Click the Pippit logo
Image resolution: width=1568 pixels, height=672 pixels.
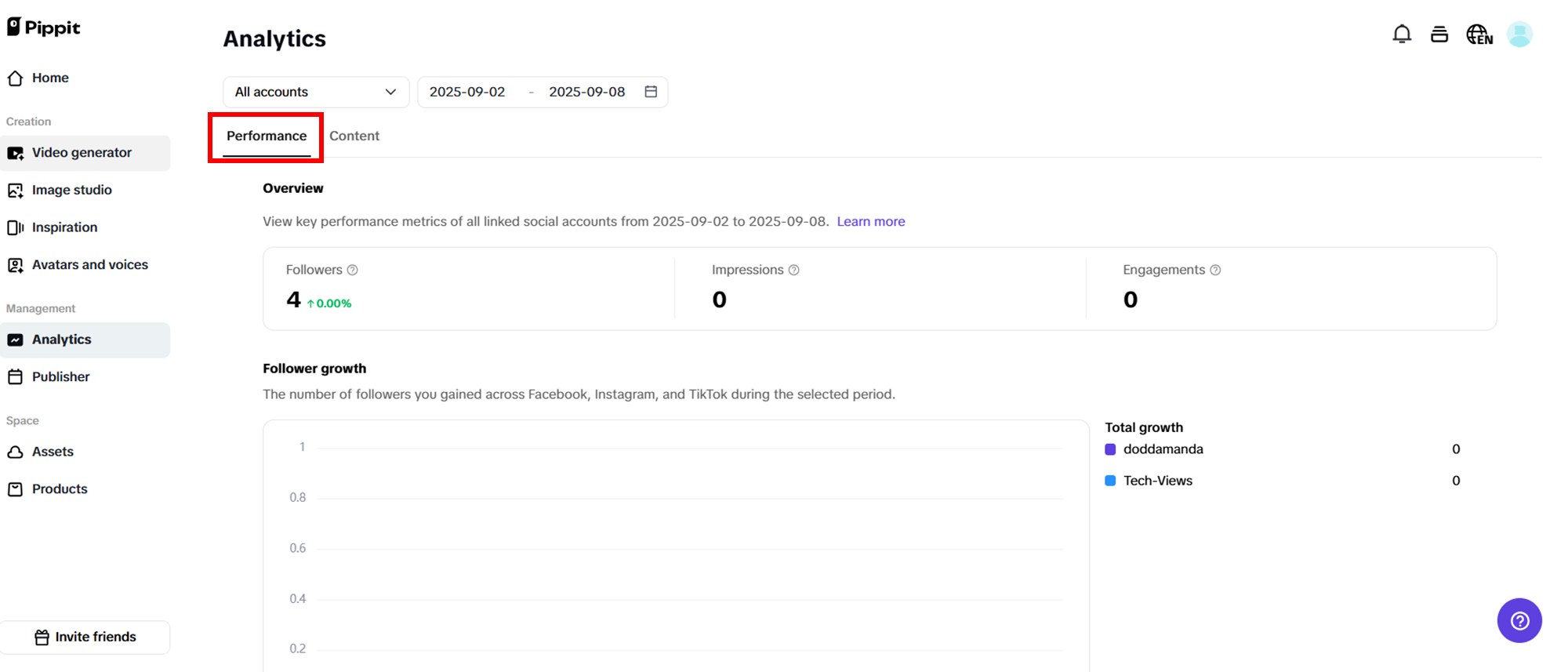[44, 27]
